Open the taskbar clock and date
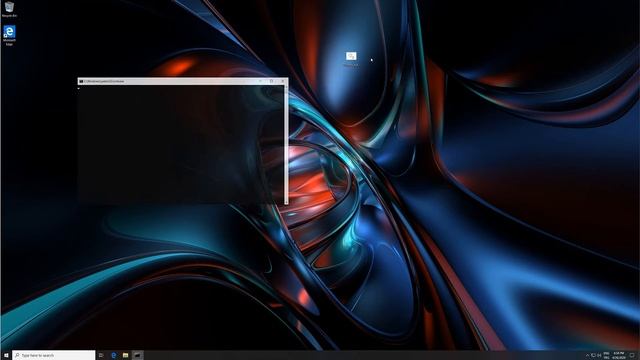Image resolution: width=640 pixels, height=360 pixels. 619,355
